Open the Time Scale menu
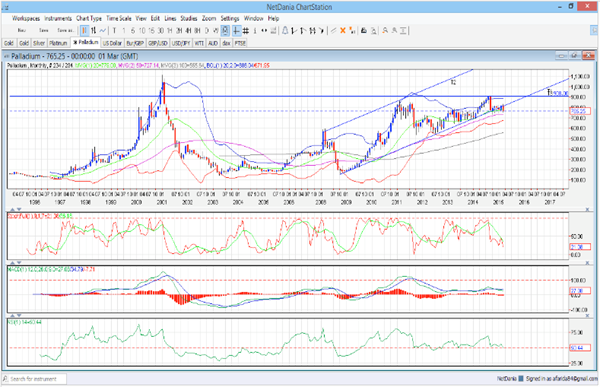This screenshot has width=600, height=387. 119,18
